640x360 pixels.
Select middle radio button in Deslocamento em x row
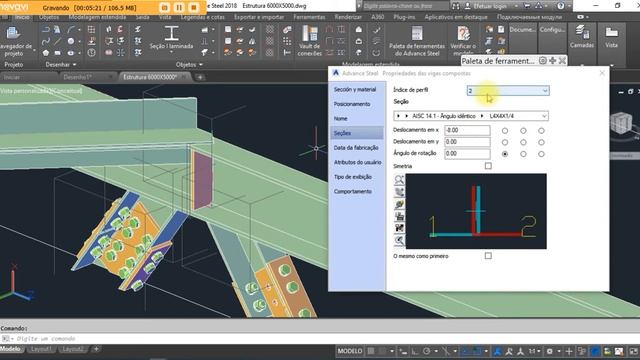tap(523, 131)
